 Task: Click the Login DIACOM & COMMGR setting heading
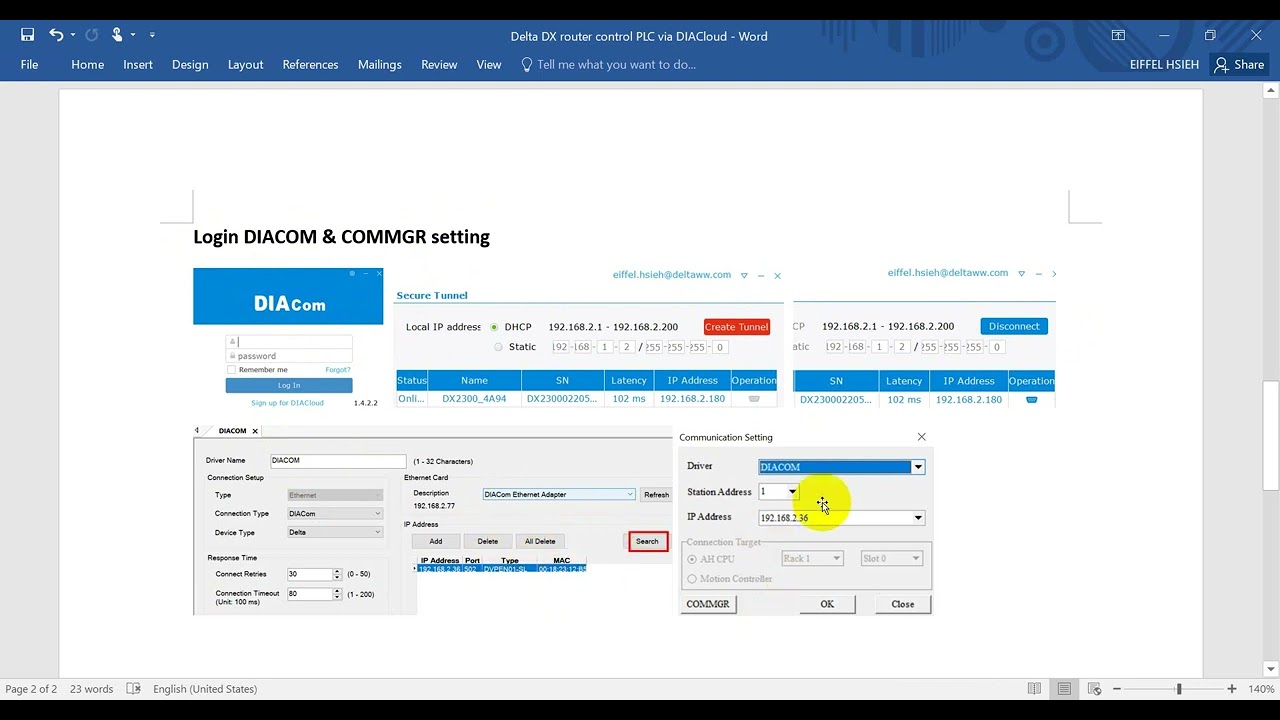pyautogui.click(x=341, y=237)
